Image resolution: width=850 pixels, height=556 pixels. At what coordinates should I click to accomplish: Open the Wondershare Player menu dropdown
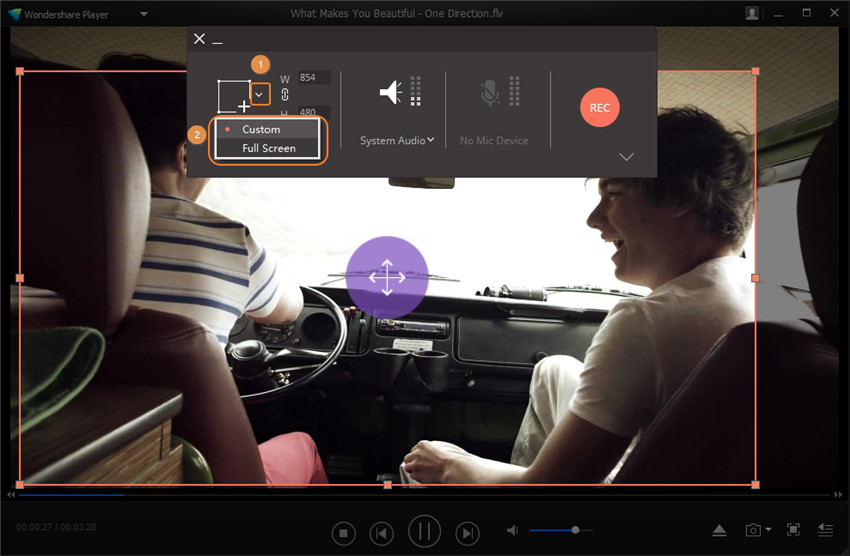pyautogui.click(x=144, y=14)
